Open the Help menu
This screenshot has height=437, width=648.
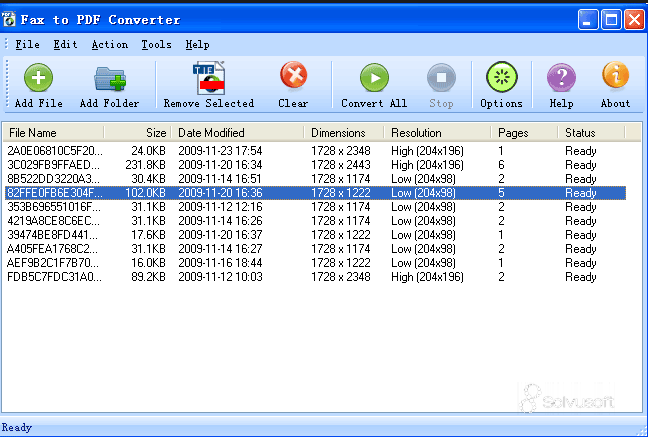pyautogui.click(x=197, y=44)
